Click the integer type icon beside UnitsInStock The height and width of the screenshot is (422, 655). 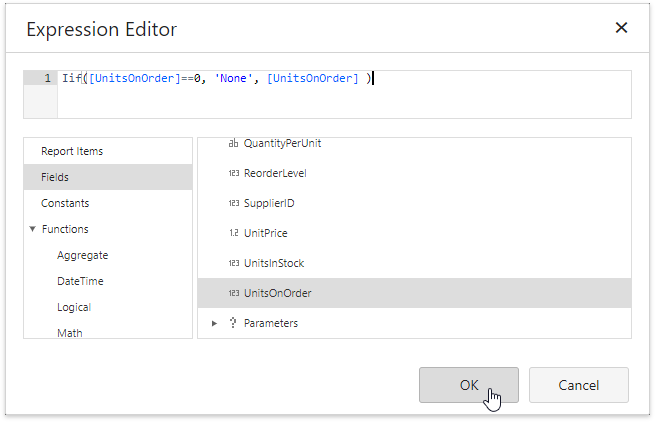[x=234, y=264]
